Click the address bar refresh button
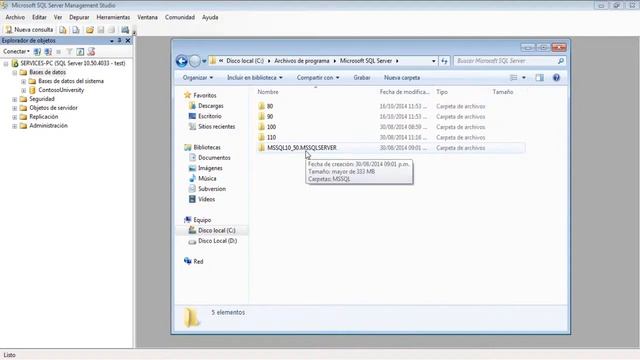The width and height of the screenshot is (640, 360). tap(444, 61)
